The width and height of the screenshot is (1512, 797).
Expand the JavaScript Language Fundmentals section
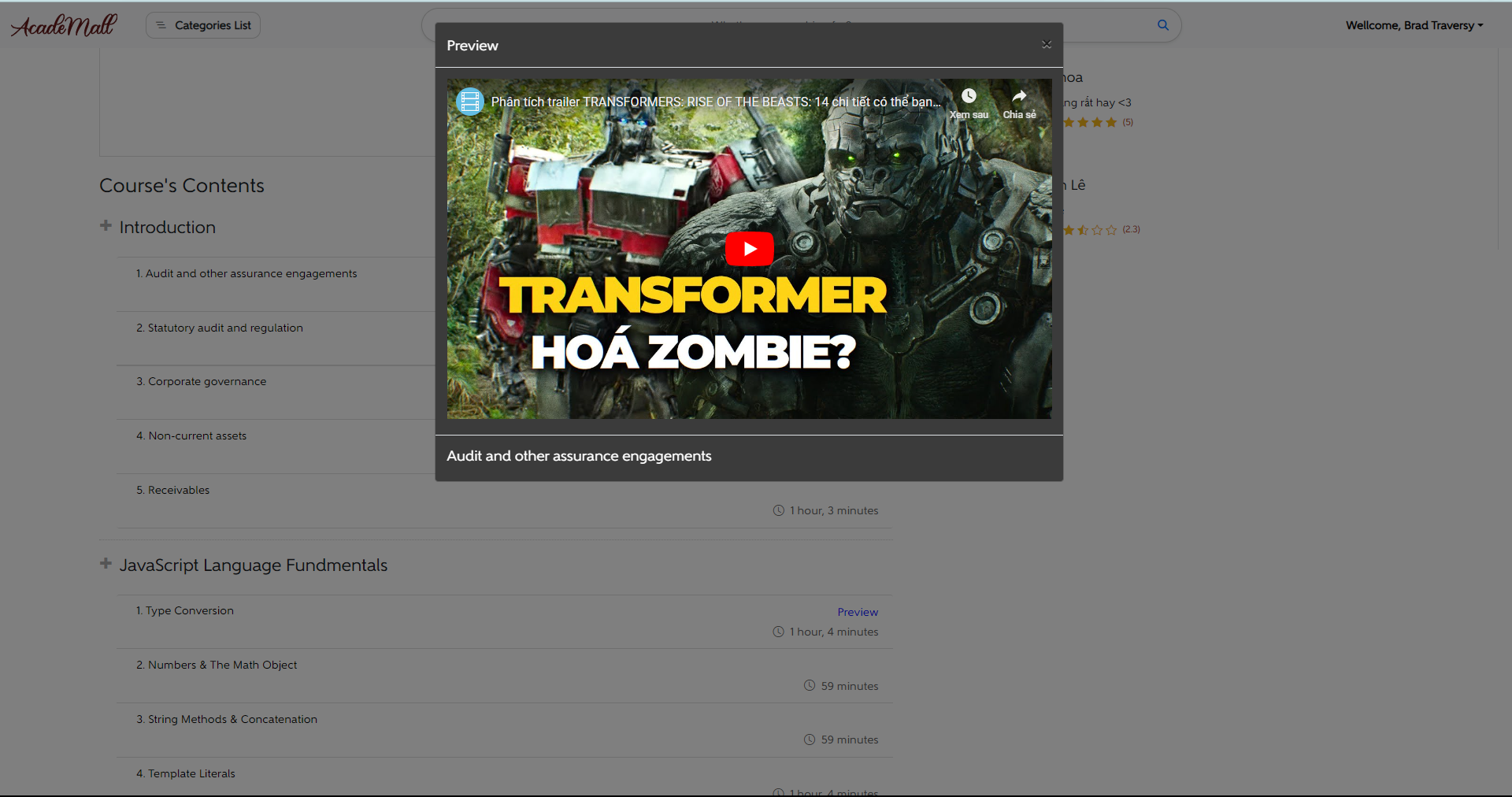(x=105, y=563)
